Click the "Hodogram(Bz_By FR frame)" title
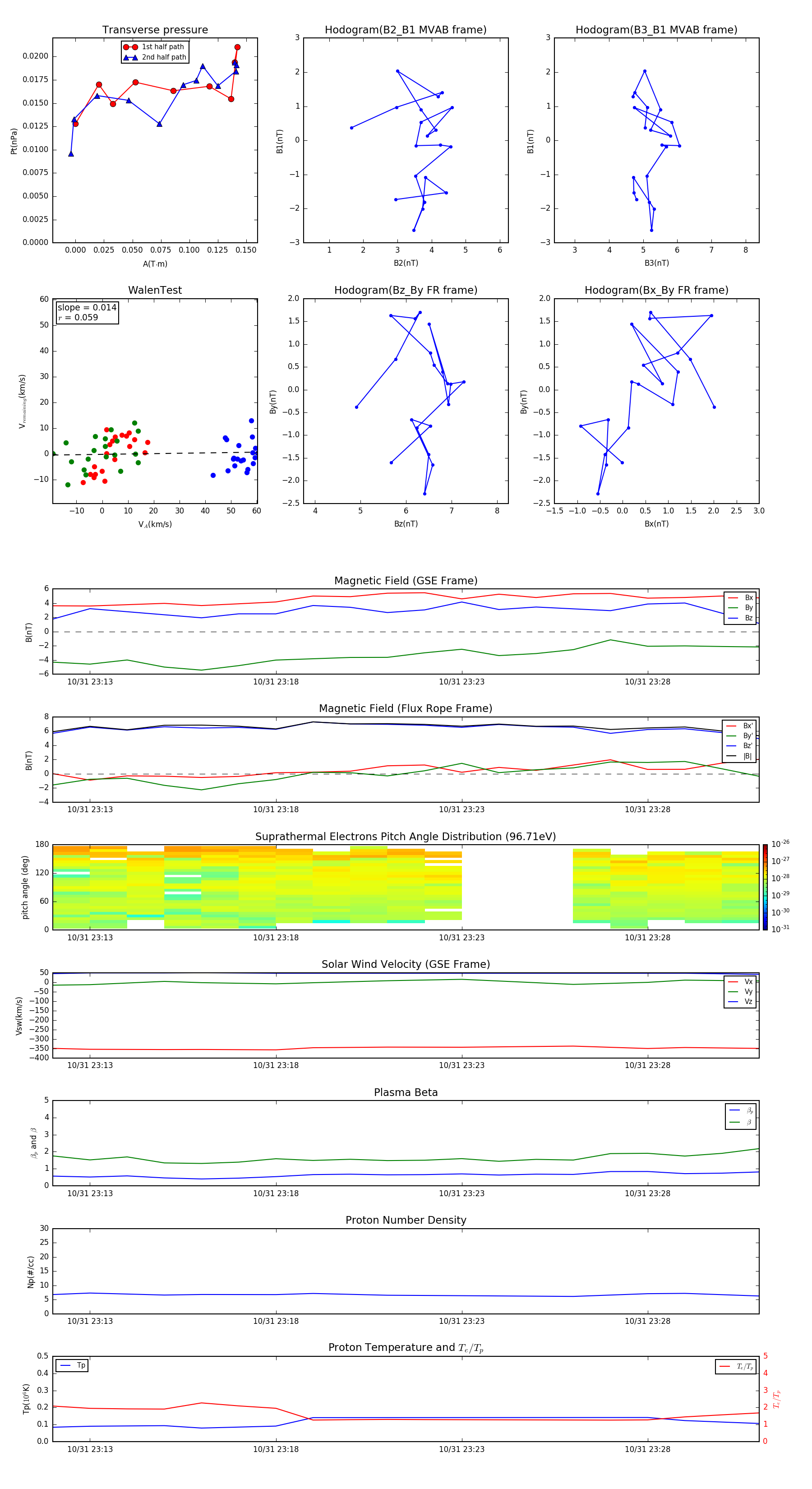This screenshot has height=1489, width=812. click(406, 290)
